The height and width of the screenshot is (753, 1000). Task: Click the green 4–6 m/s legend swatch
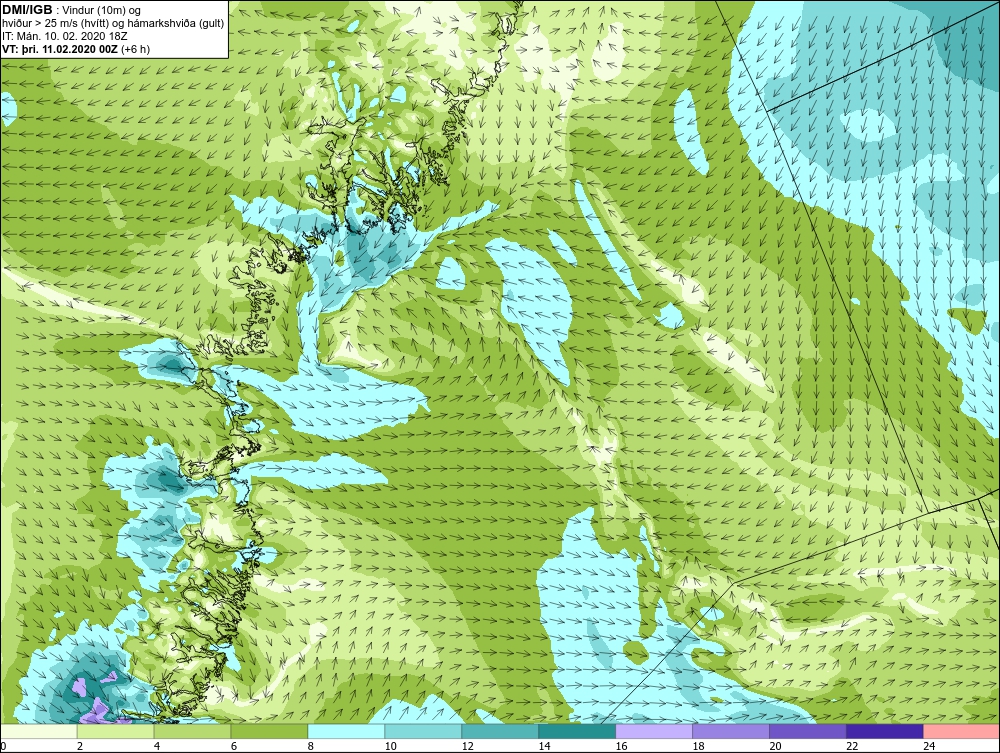[x=193, y=731]
